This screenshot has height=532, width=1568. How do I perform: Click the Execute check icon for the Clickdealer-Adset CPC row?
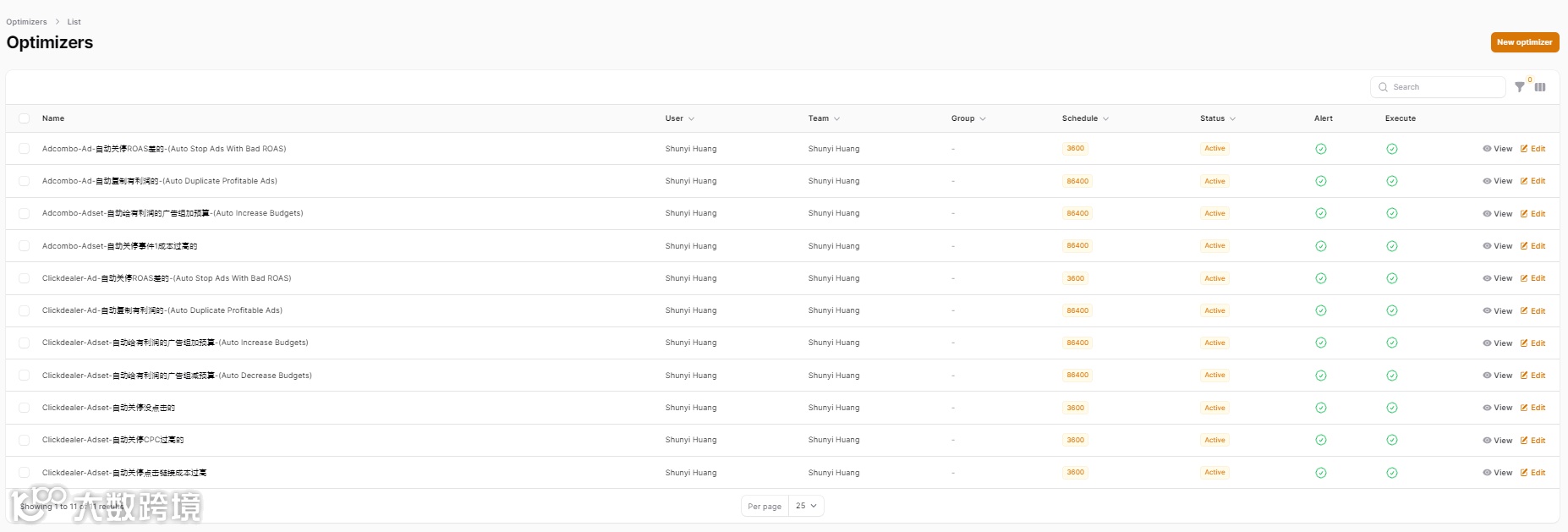click(x=1391, y=440)
